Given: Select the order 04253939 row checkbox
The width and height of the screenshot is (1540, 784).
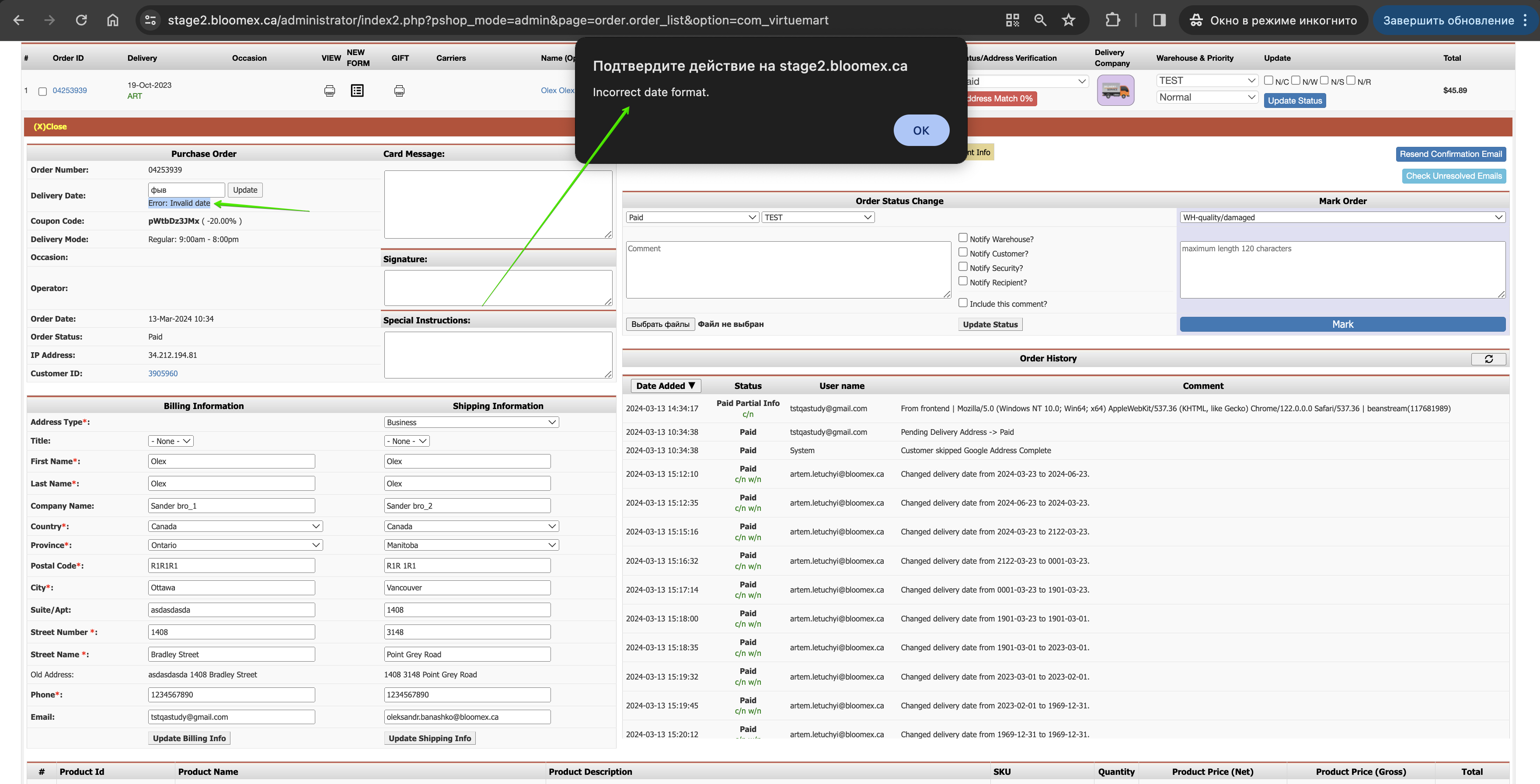Looking at the screenshot, I should click(42, 91).
